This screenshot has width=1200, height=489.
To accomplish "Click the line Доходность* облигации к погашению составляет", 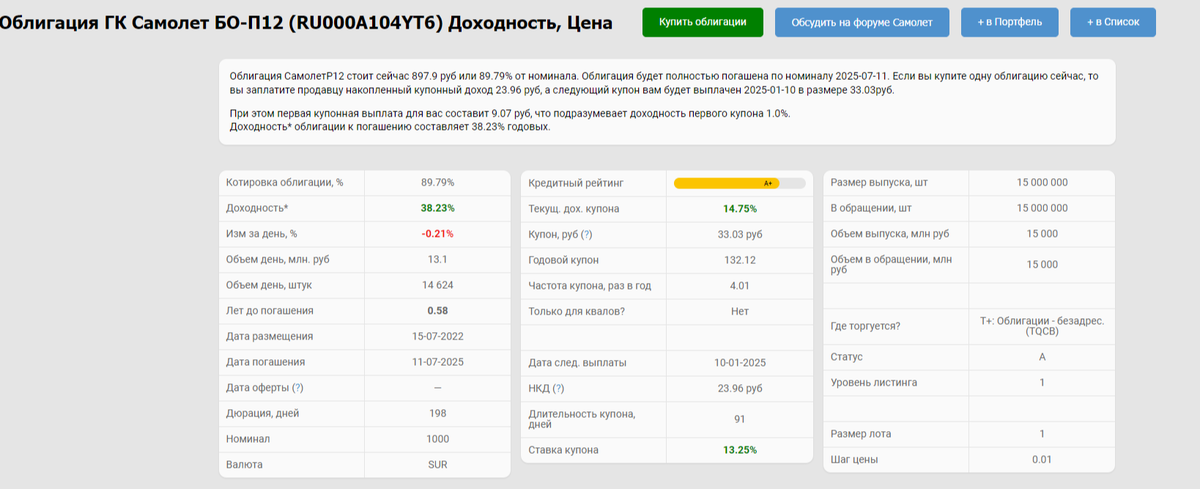I will click(390, 127).
